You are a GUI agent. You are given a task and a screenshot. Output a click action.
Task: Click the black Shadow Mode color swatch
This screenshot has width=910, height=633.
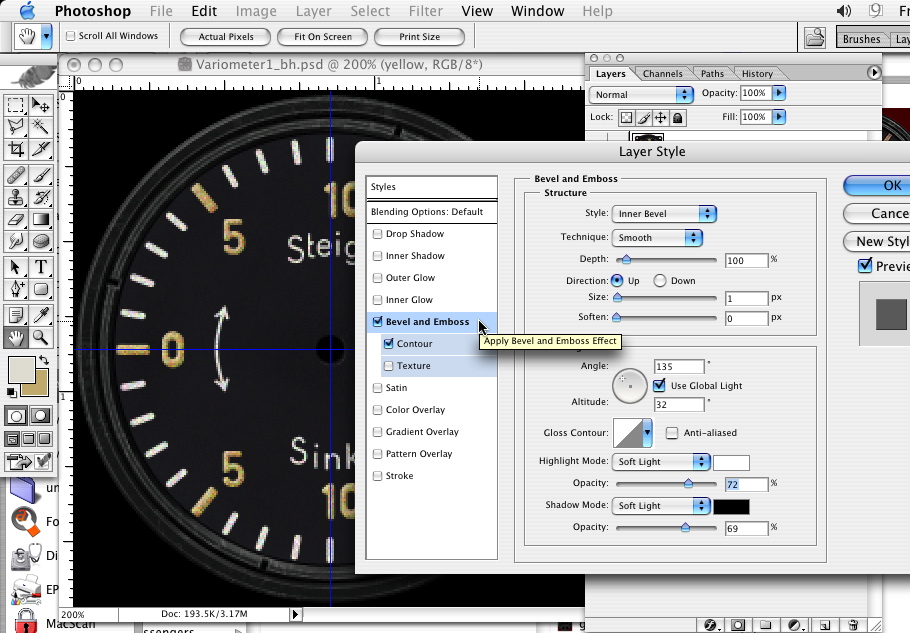[731, 506]
